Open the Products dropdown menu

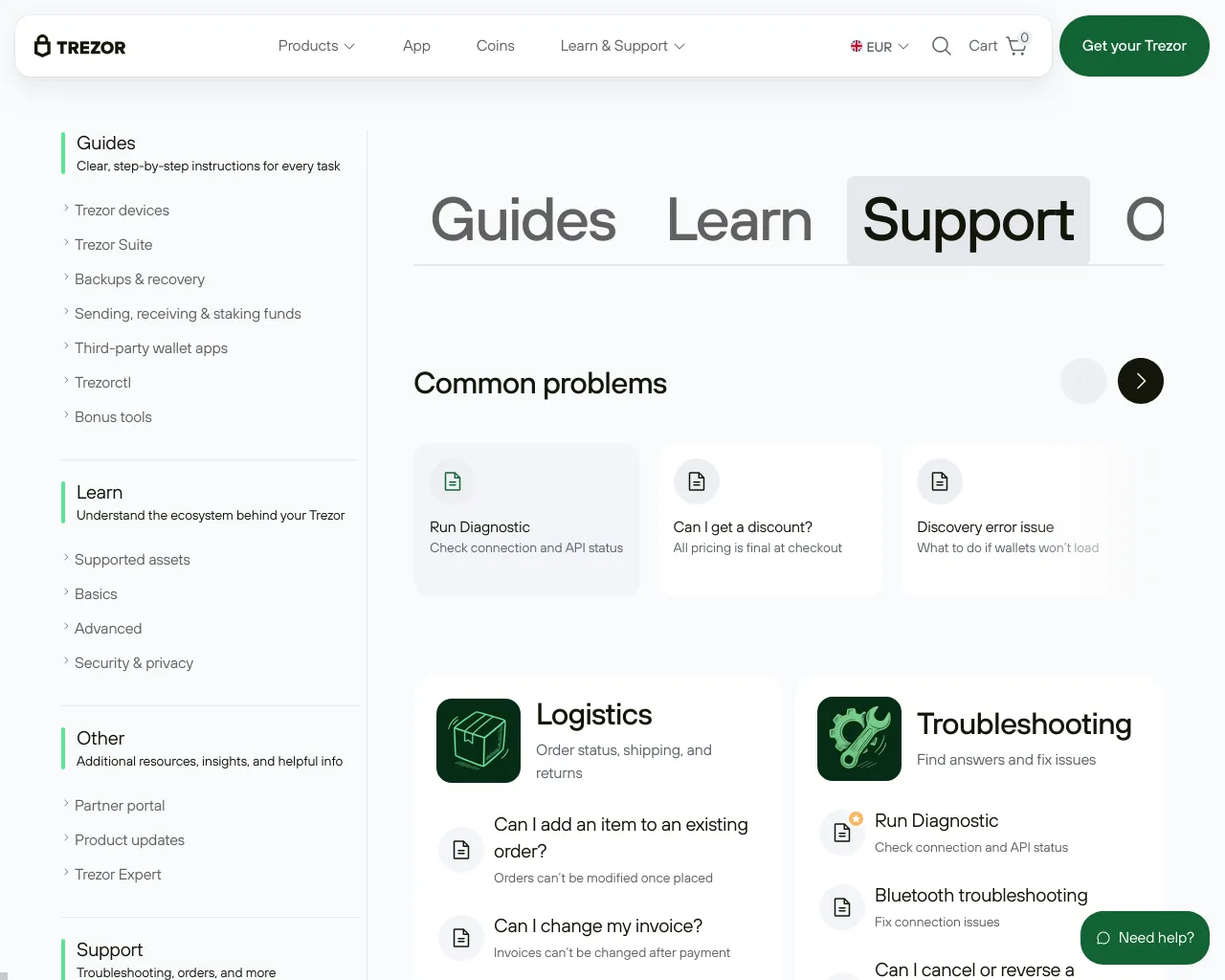pyautogui.click(x=317, y=46)
